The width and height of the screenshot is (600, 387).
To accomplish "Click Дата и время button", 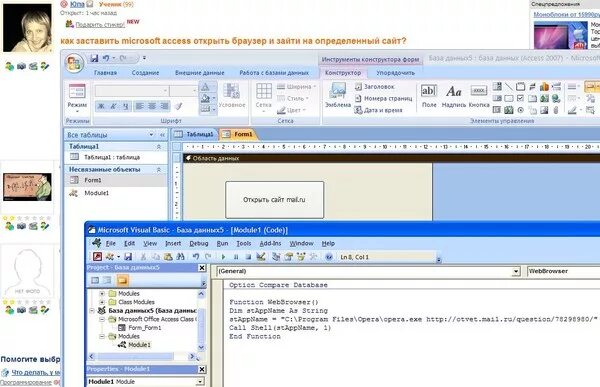I will pyautogui.click(x=378, y=110).
